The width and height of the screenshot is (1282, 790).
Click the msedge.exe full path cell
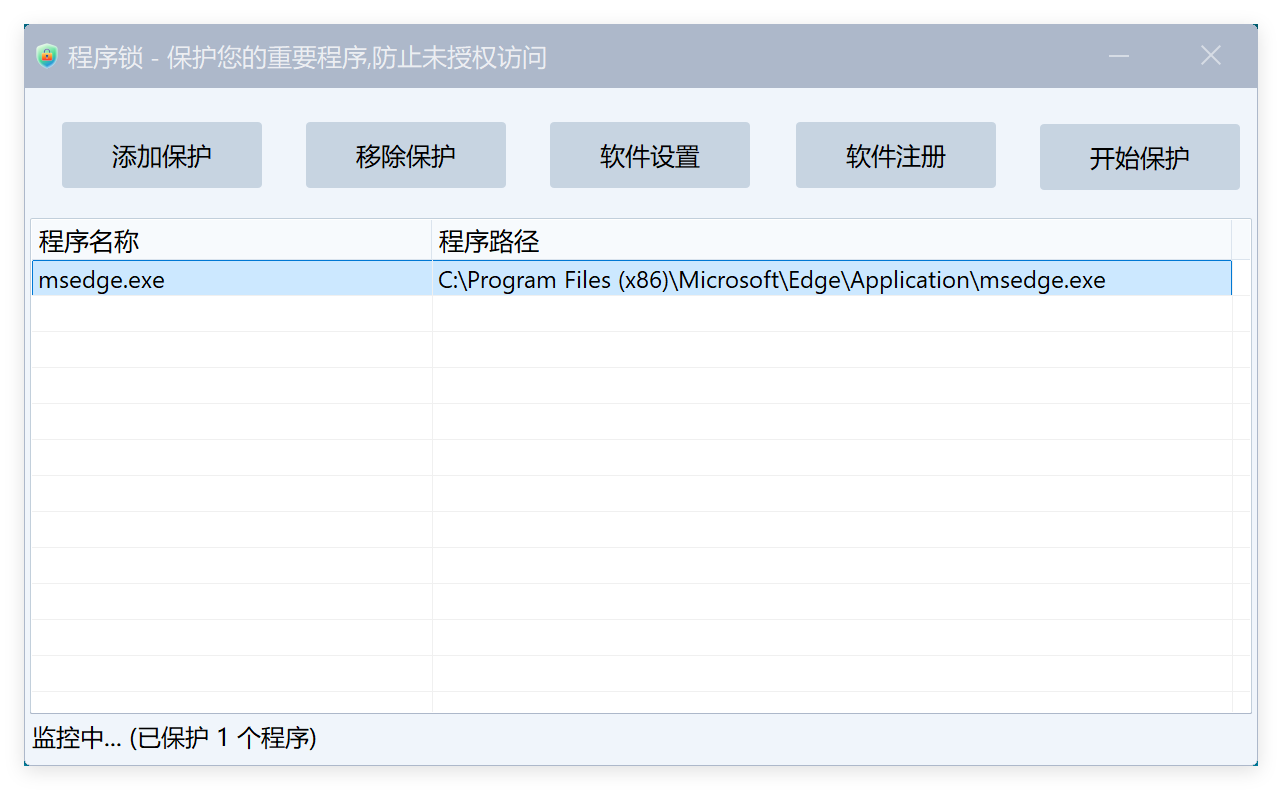772,280
